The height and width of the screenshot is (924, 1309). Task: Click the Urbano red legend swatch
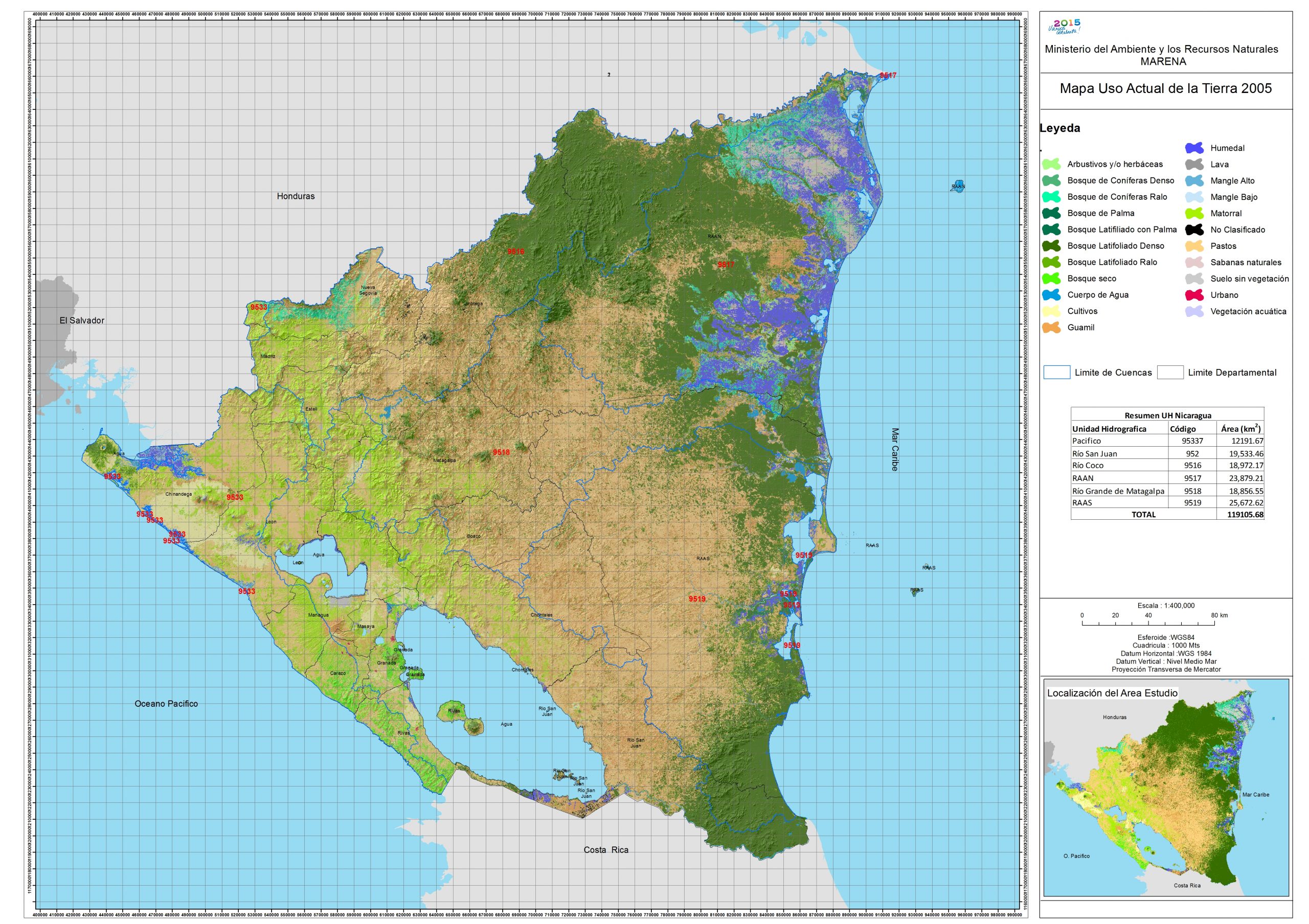(1194, 295)
